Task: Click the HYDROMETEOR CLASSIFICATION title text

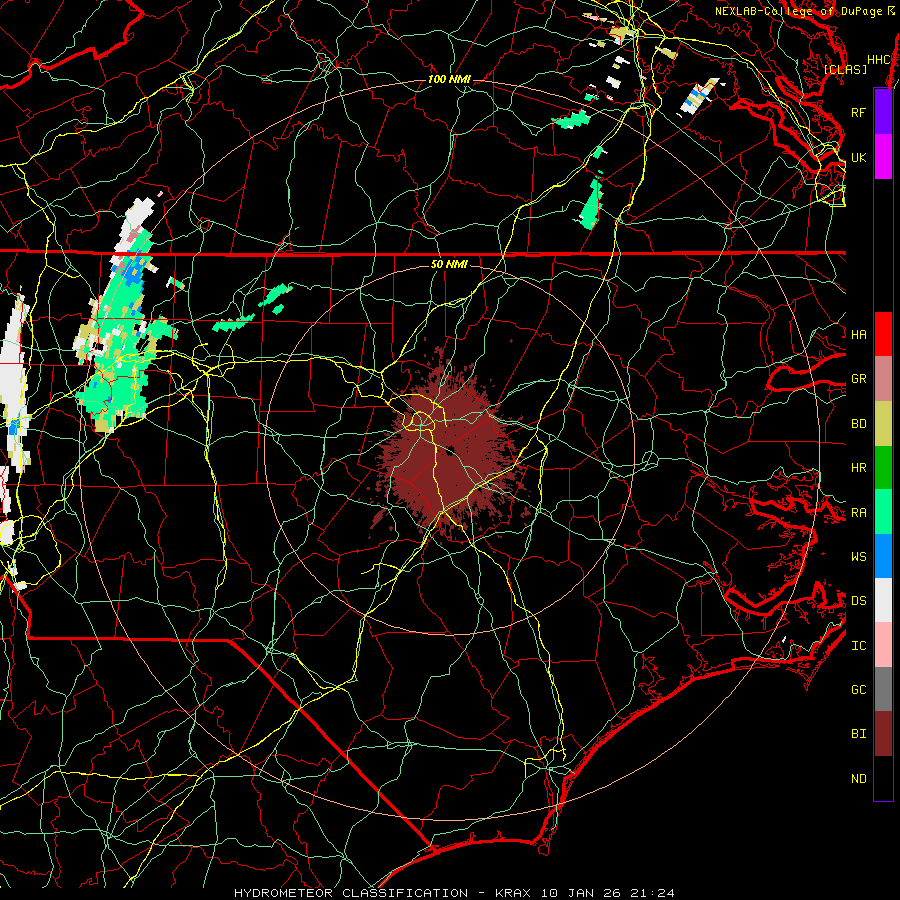Action: pyautogui.click(x=351, y=893)
